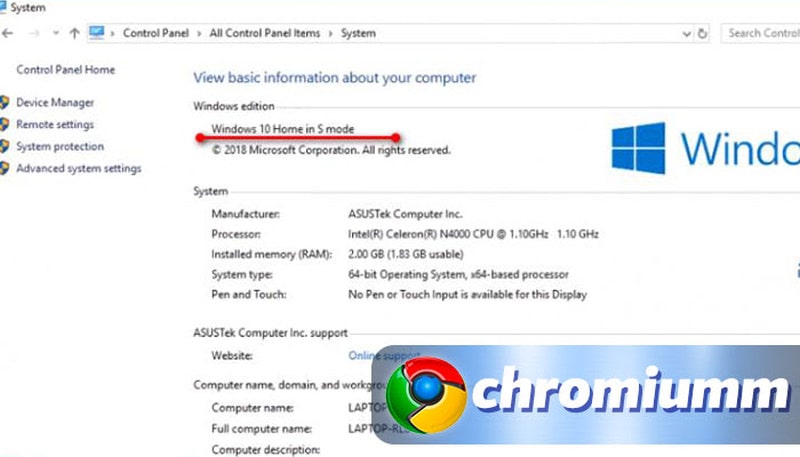Open address bar history dropdown
This screenshot has height=457, width=800.
(687, 34)
